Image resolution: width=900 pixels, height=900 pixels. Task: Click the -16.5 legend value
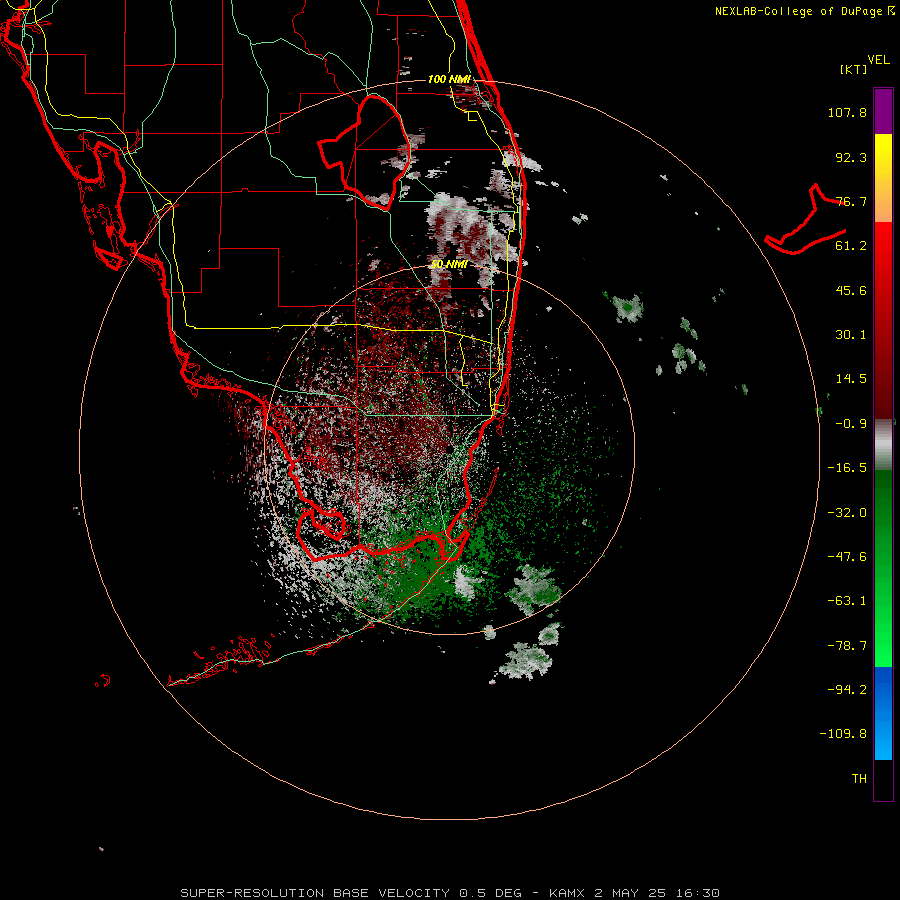pos(847,468)
